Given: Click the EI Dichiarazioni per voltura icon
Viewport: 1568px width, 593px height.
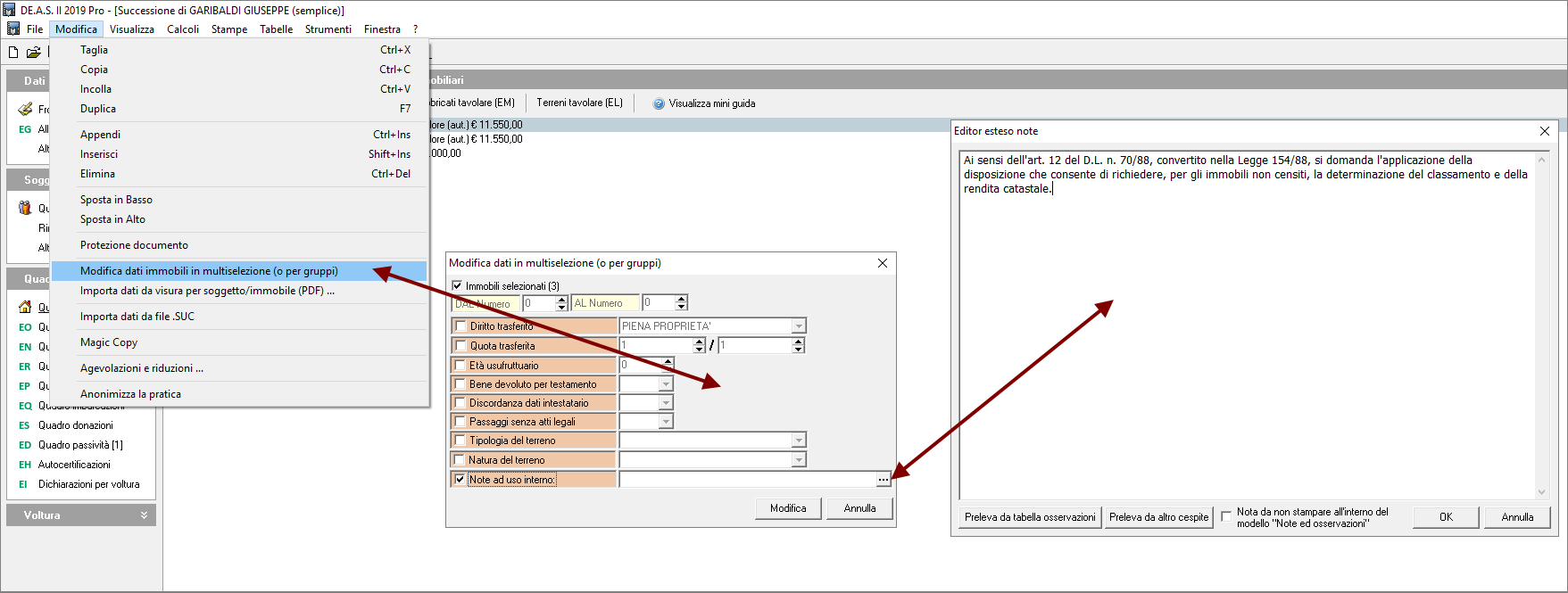Looking at the screenshot, I should tap(25, 484).
